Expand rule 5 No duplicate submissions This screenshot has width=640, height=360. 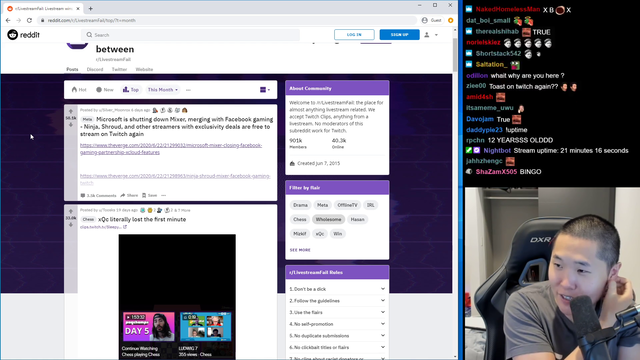pyautogui.click(x=337, y=336)
